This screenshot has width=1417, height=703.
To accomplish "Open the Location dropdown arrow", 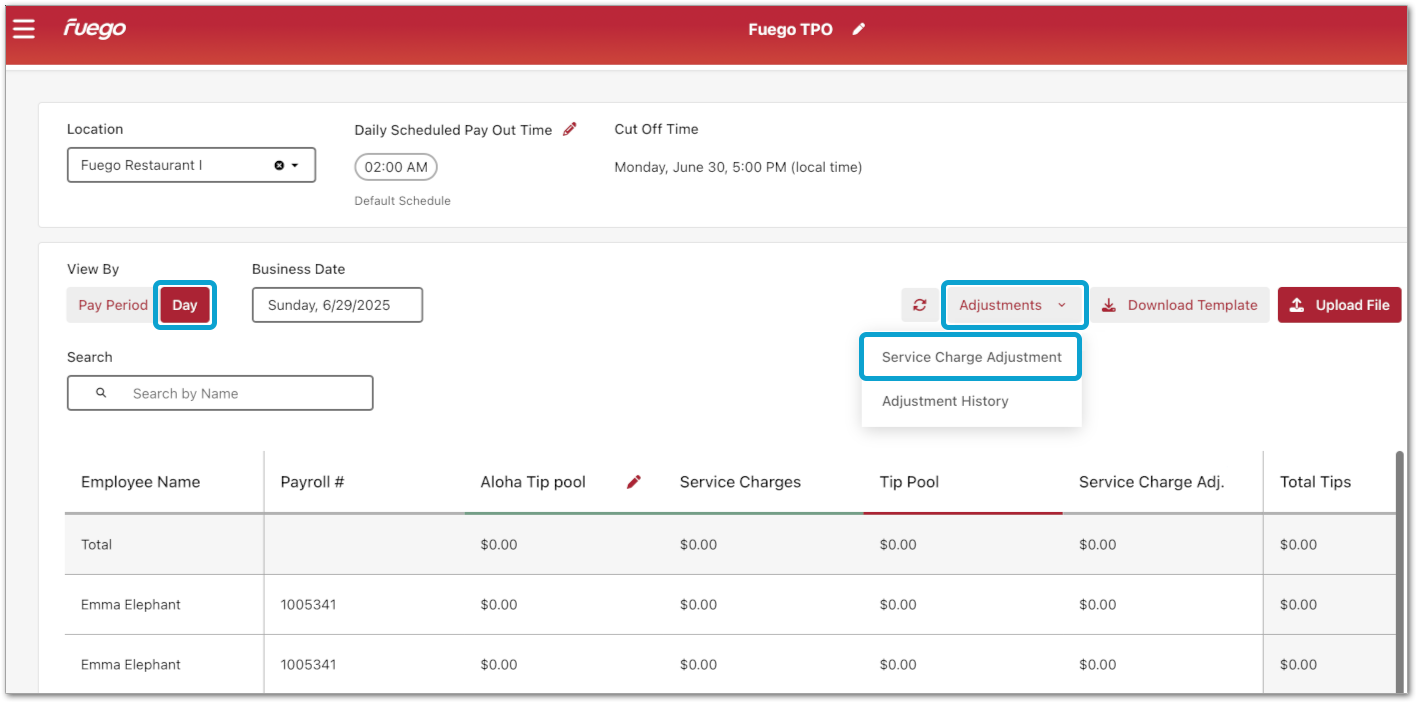I will pos(295,166).
